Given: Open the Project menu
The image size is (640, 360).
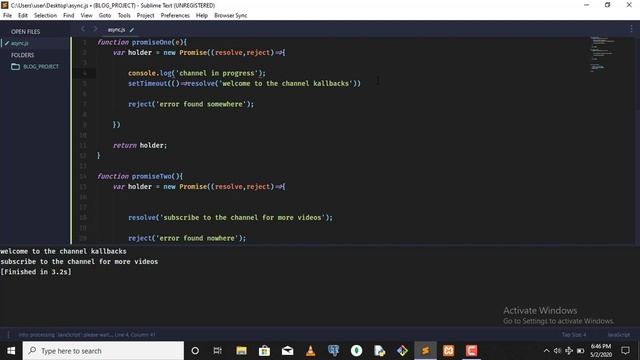Looking at the screenshot, I should point(145,16).
